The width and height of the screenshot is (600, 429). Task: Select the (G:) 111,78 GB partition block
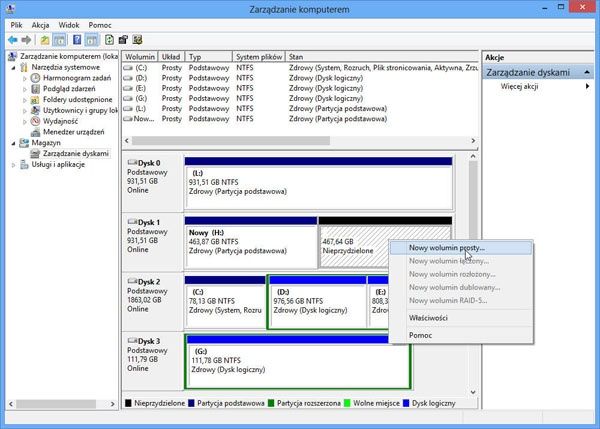tap(298, 362)
